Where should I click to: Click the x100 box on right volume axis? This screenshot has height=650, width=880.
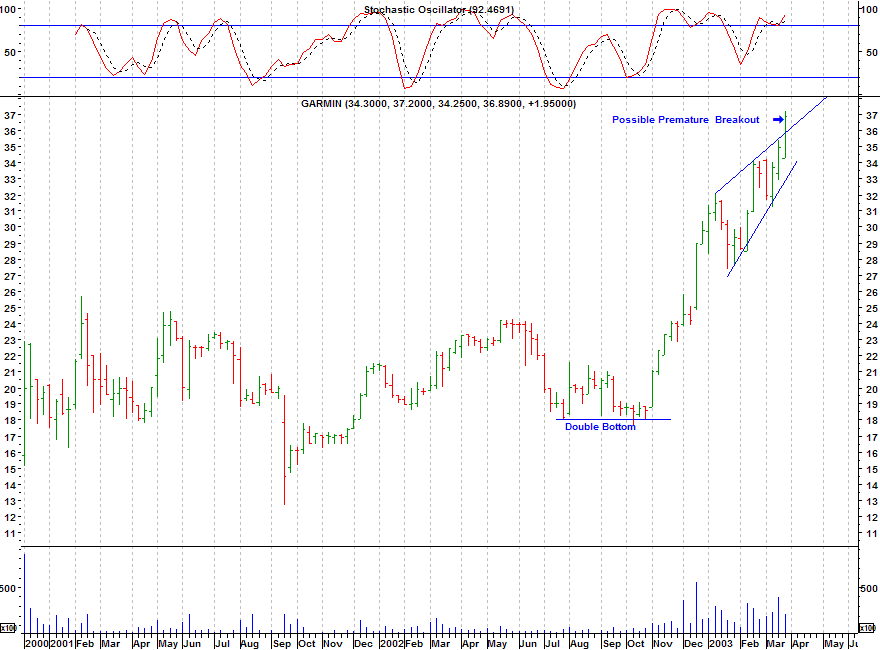pos(869,628)
